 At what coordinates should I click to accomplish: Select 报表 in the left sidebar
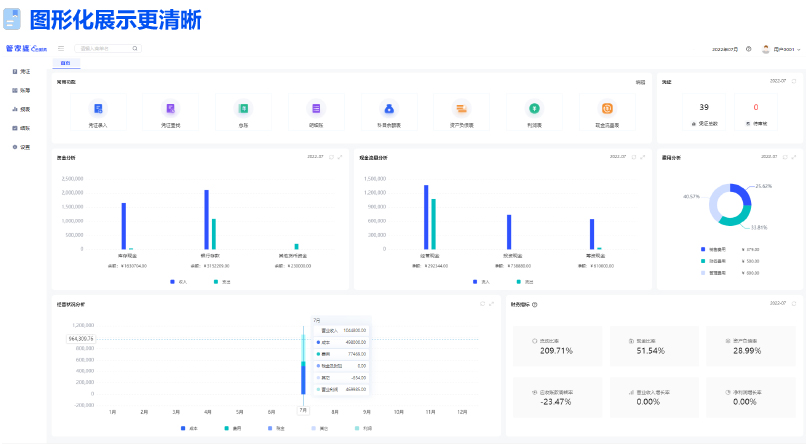point(21,108)
